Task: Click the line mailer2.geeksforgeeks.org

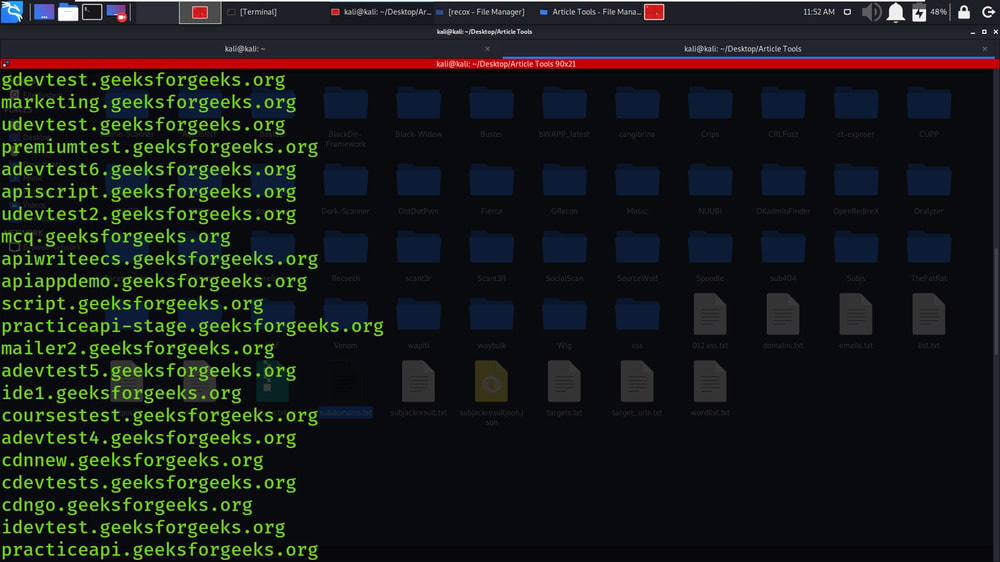Action: tap(138, 348)
